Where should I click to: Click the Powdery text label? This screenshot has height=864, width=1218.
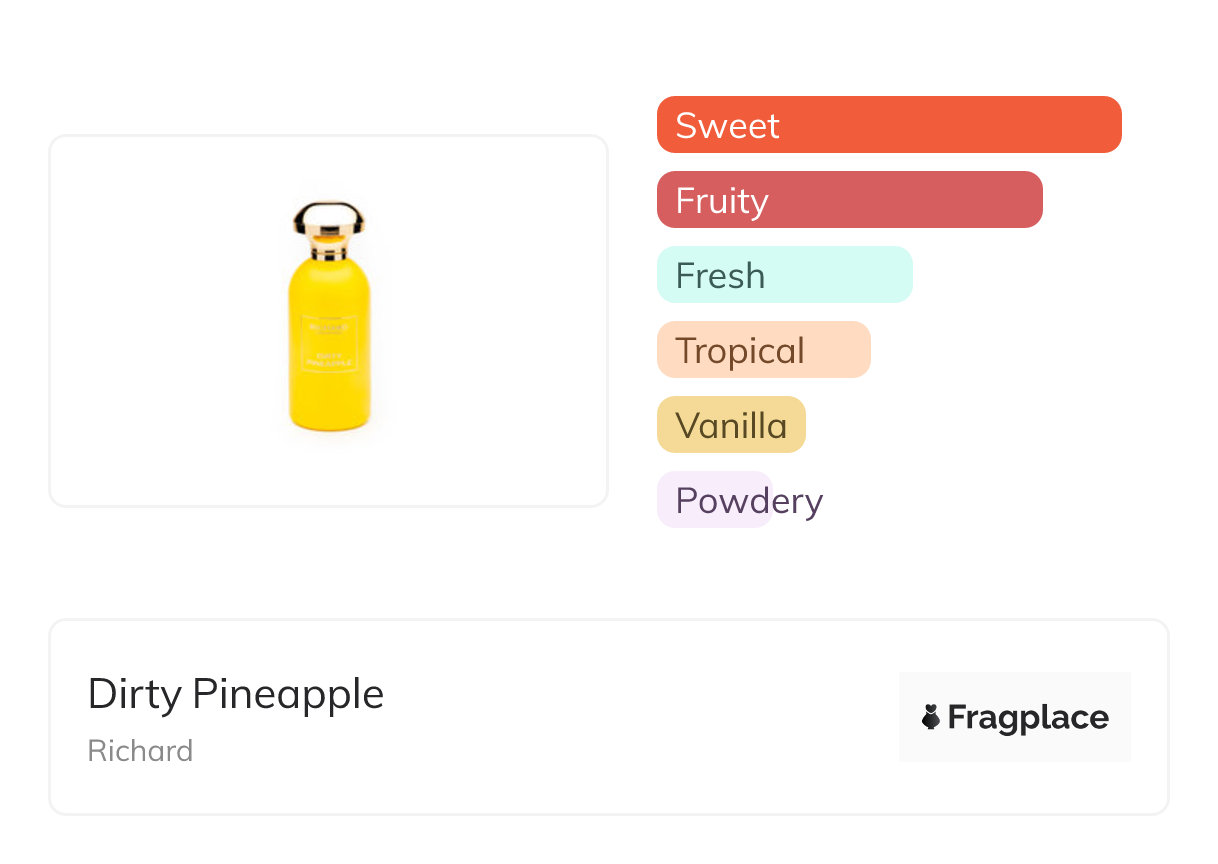(x=749, y=501)
